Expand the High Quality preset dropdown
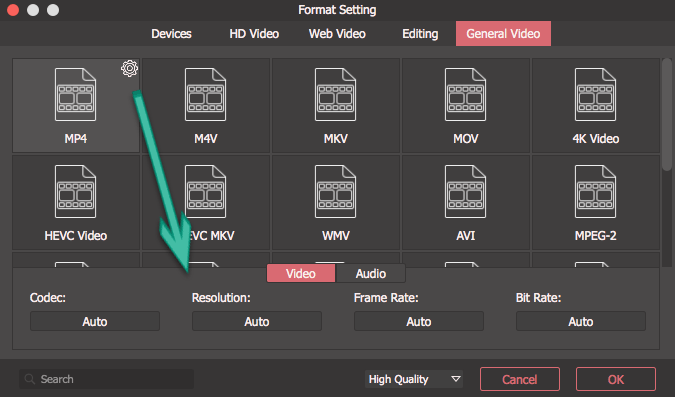Screen dimensions: 675x397 (414, 379)
